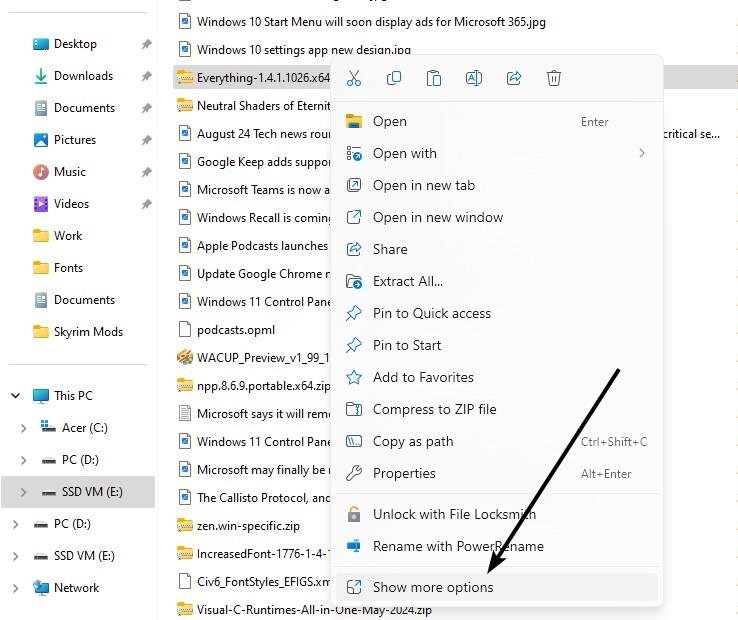The image size is (738, 620).
Task: Select Microsoft Teams is now file
Action: 263,190
